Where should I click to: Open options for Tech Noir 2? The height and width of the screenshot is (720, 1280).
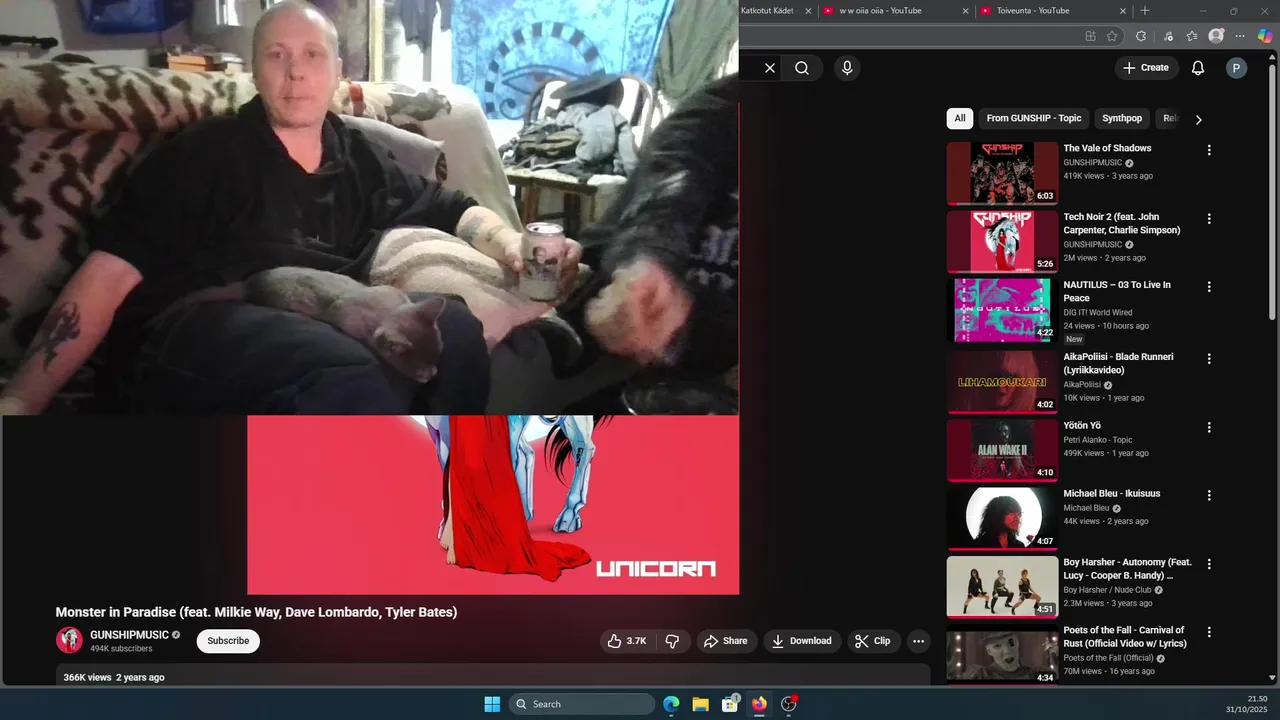click(x=1209, y=218)
